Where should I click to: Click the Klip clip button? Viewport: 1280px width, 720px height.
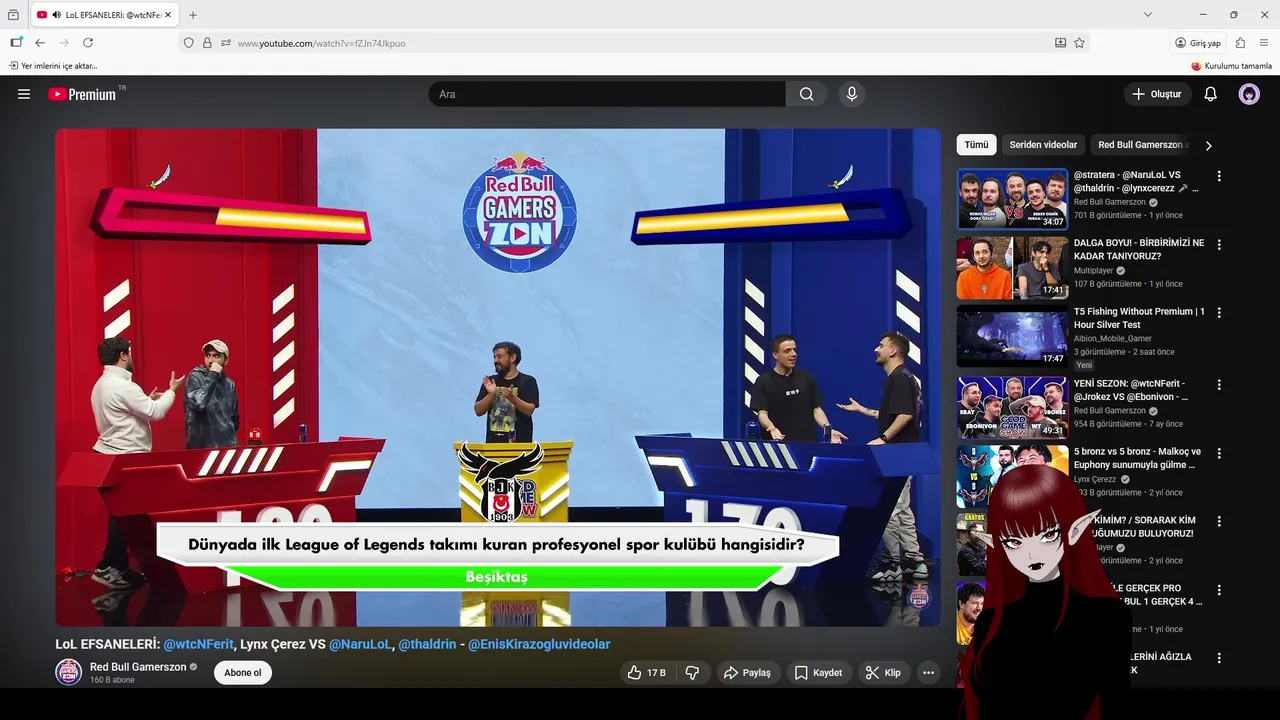click(x=883, y=673)
